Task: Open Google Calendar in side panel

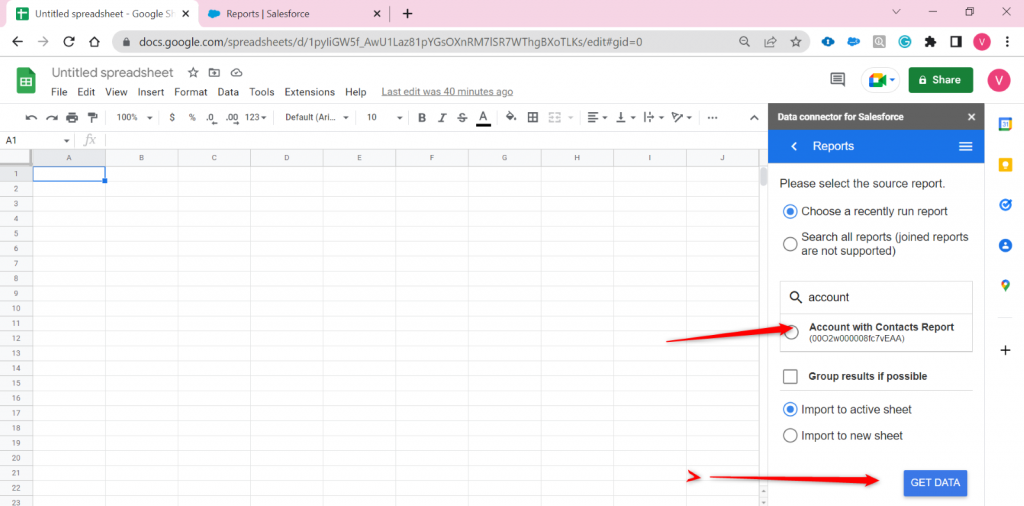Action: [1006, 124]
